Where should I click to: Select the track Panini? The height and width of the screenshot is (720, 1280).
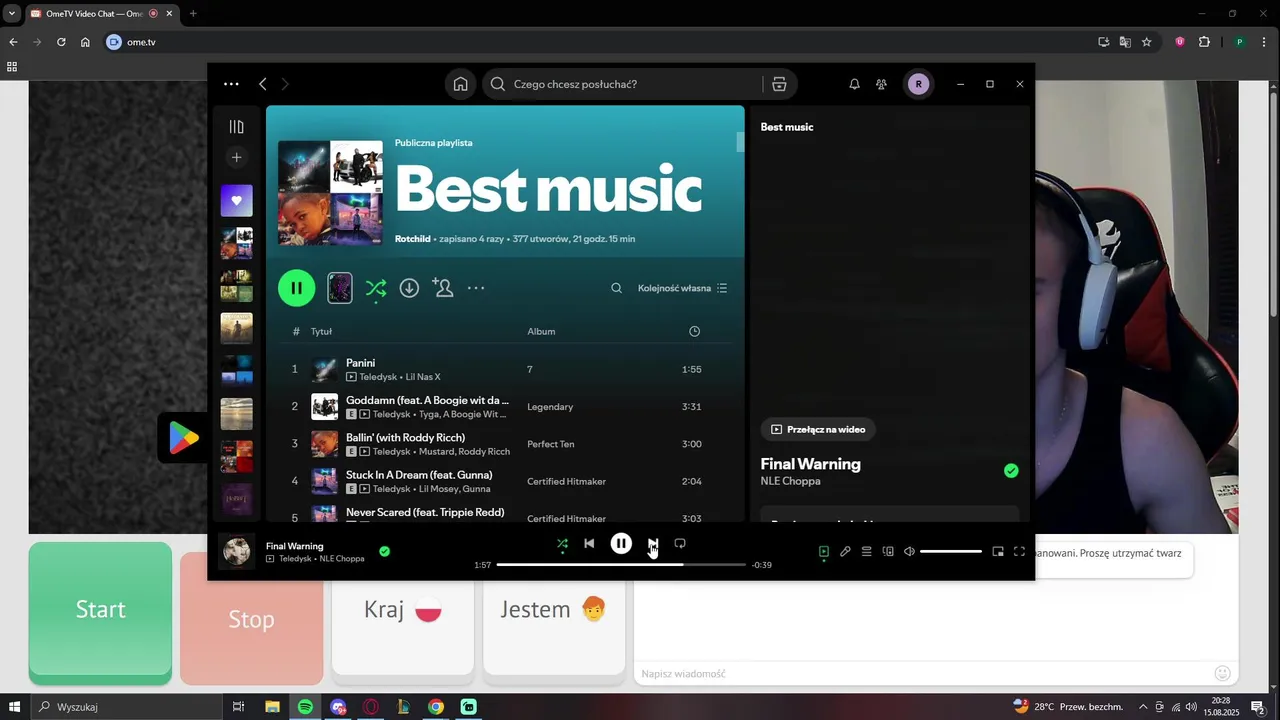pos(360,363)
